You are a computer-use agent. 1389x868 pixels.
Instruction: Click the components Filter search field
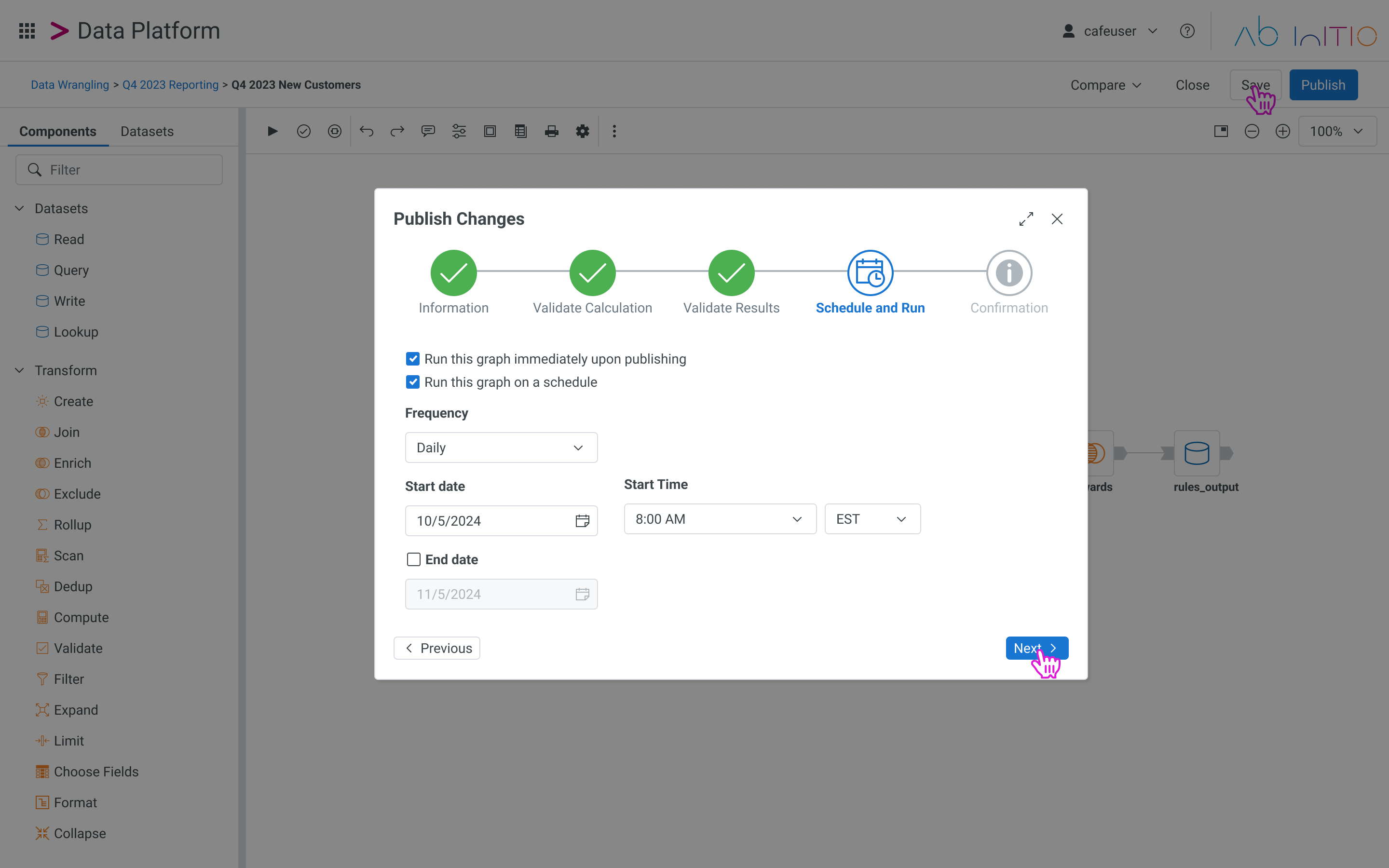tap(119, 170)
